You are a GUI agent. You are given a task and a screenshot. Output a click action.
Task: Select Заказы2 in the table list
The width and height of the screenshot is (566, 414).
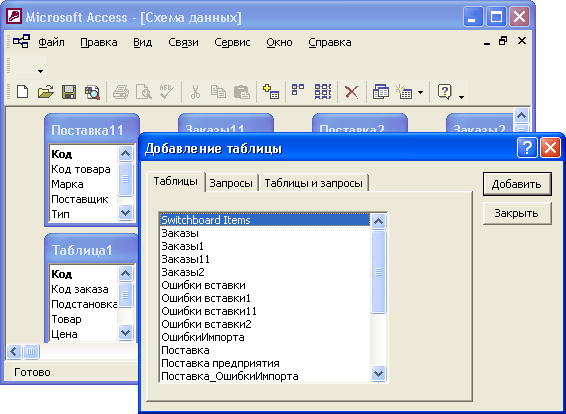point(265,272)
